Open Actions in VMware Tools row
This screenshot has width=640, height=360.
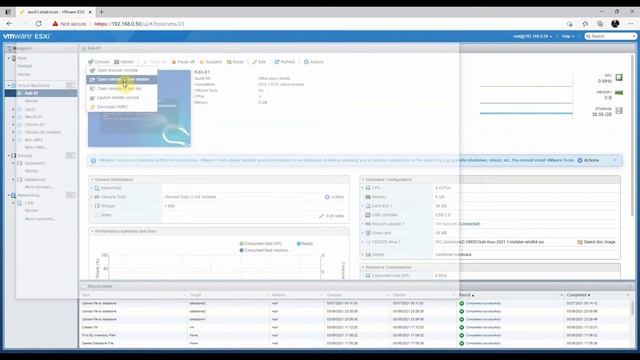[x=335, y=197]
